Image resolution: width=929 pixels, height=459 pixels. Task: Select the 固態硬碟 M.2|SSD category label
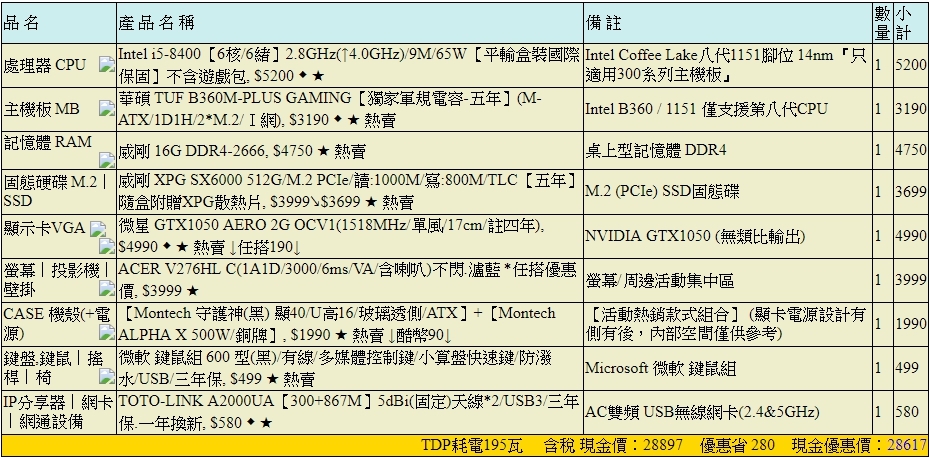click(x=56, y=192)
